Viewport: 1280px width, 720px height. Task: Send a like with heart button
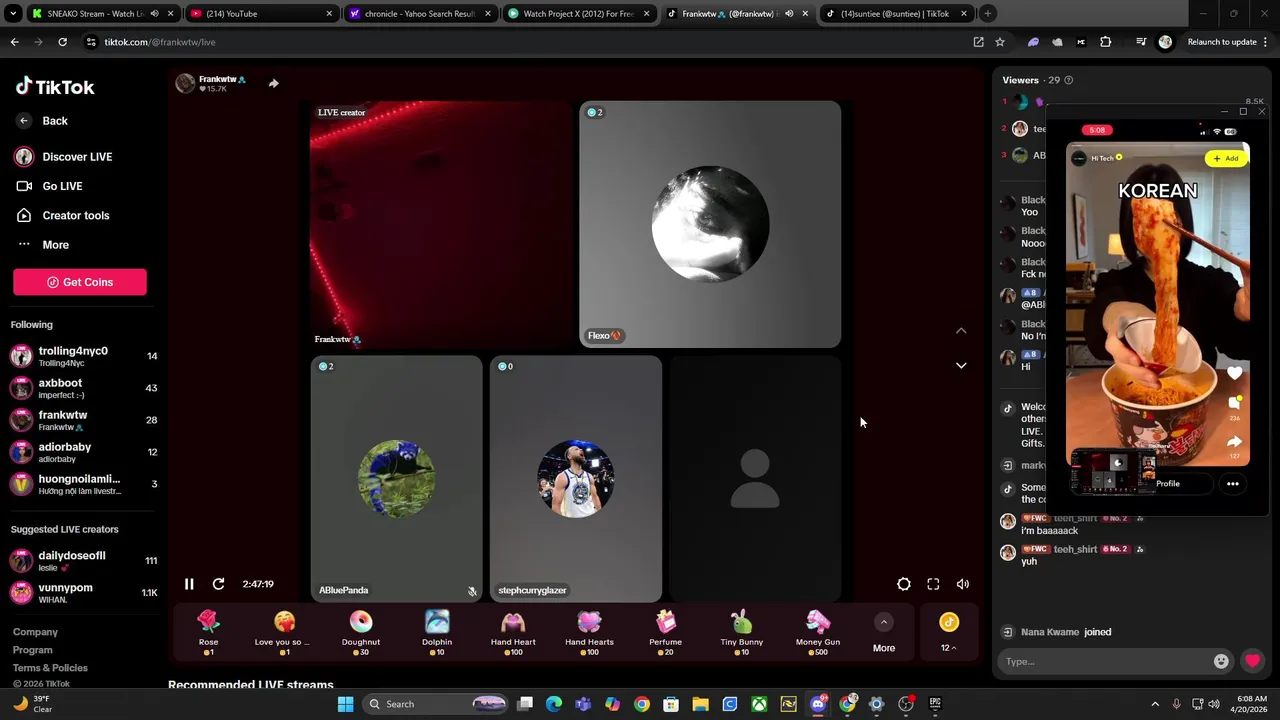(x=1252, y=661)
